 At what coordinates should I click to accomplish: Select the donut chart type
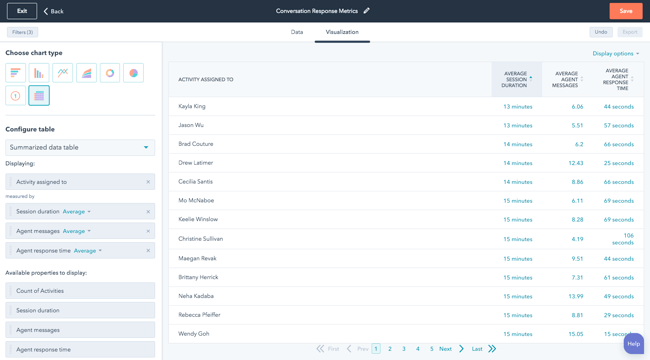click(x=110, y=73)
